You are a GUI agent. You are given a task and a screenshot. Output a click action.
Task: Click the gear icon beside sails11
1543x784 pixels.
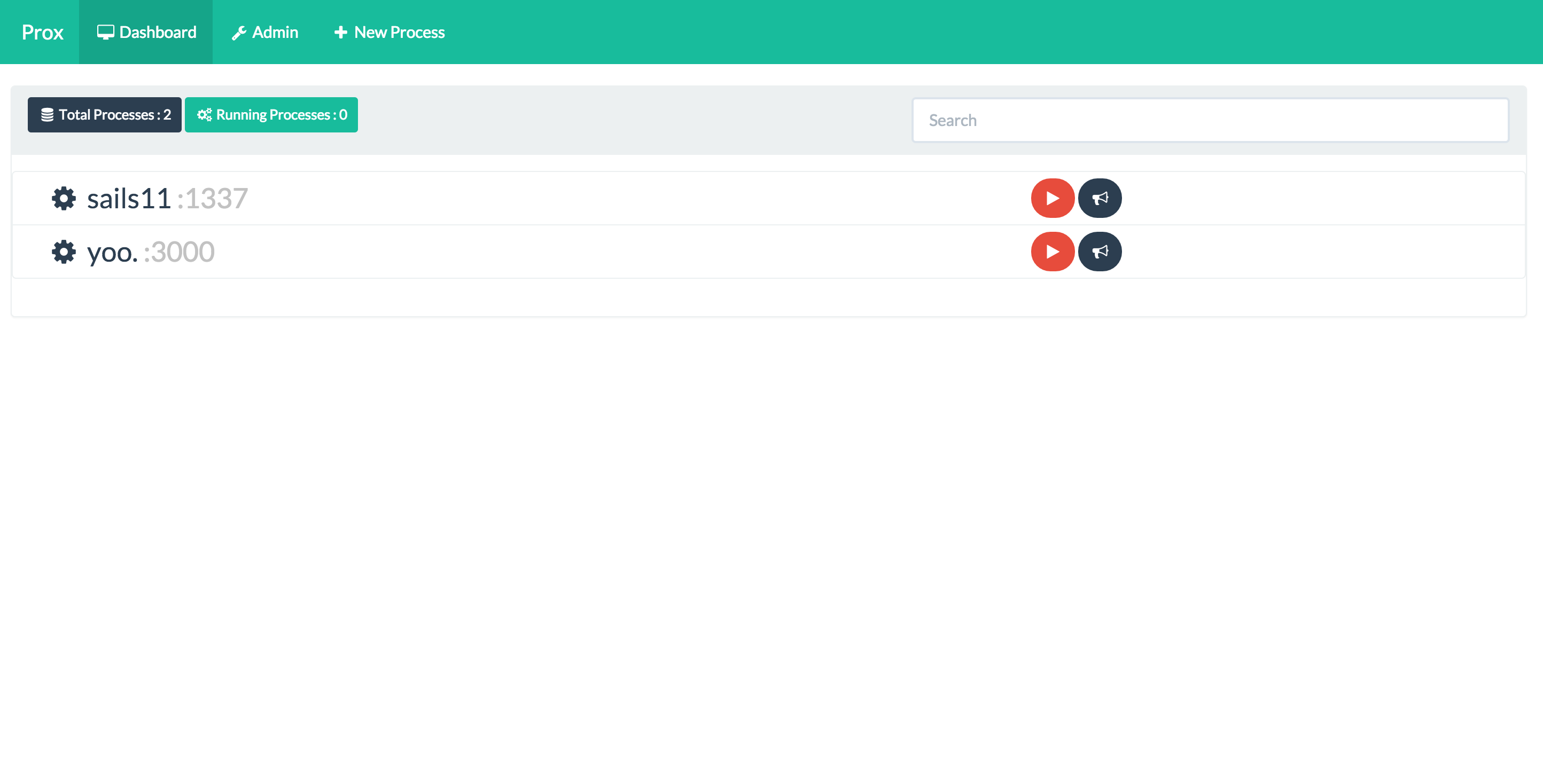64,198
